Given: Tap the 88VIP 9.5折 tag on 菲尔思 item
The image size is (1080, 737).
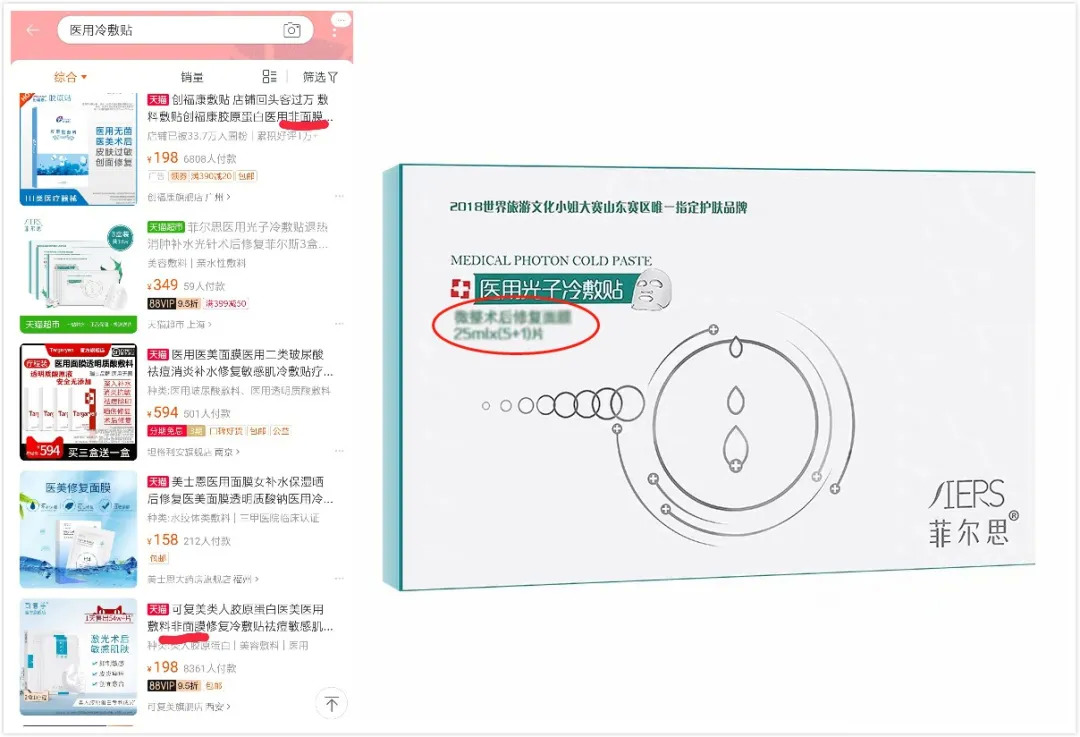Looking at the screenshot, I should 174,304.
